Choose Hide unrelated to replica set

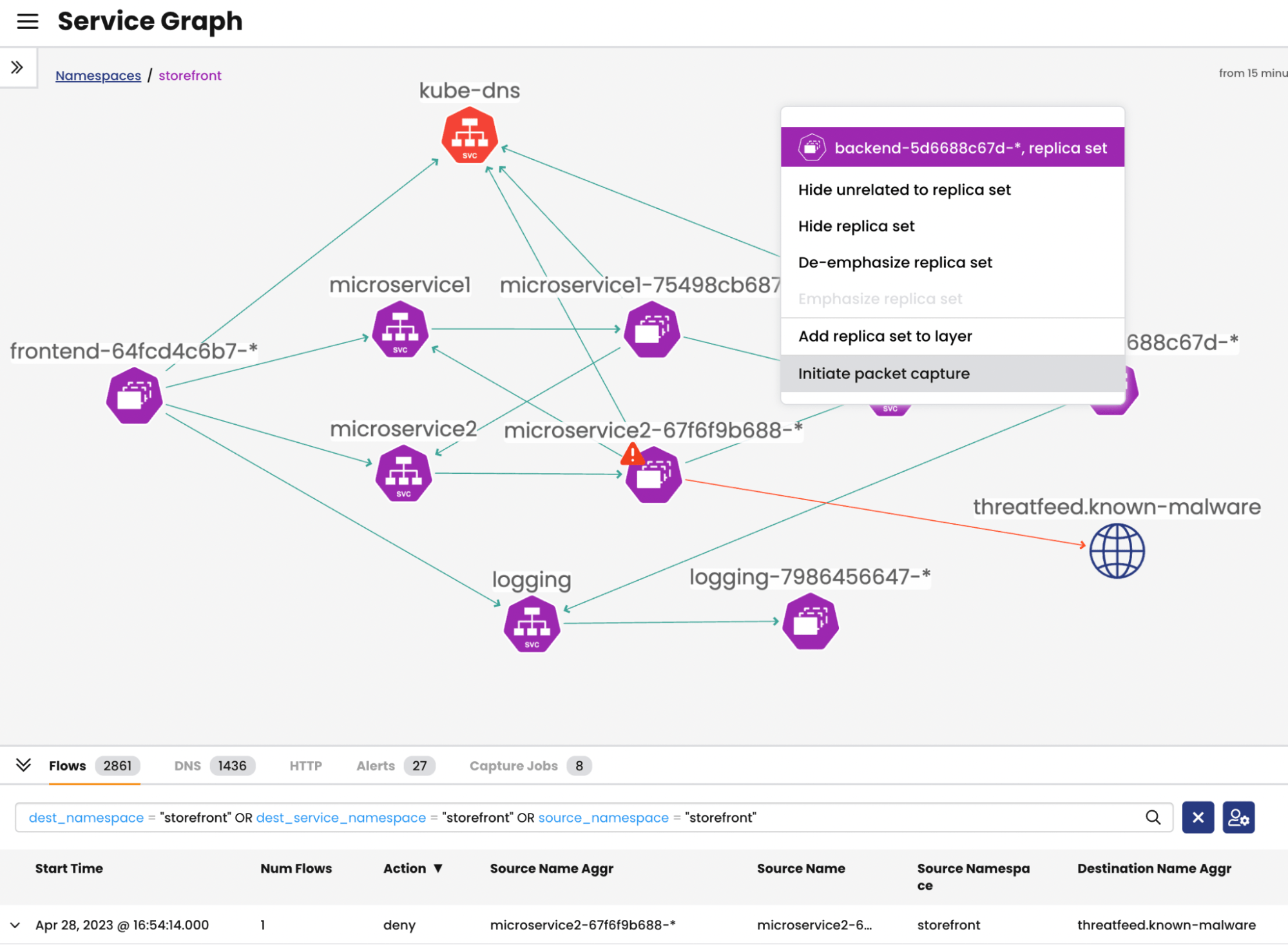(x=952, y=190)
